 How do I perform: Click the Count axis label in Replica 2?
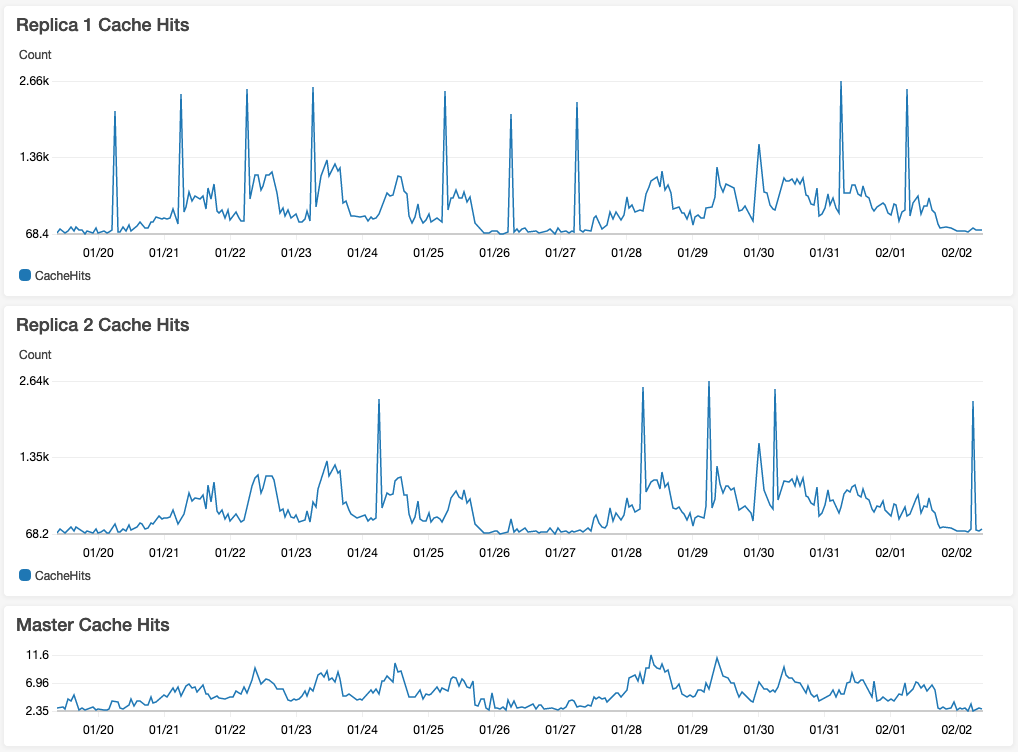click(x=35, y=355)
